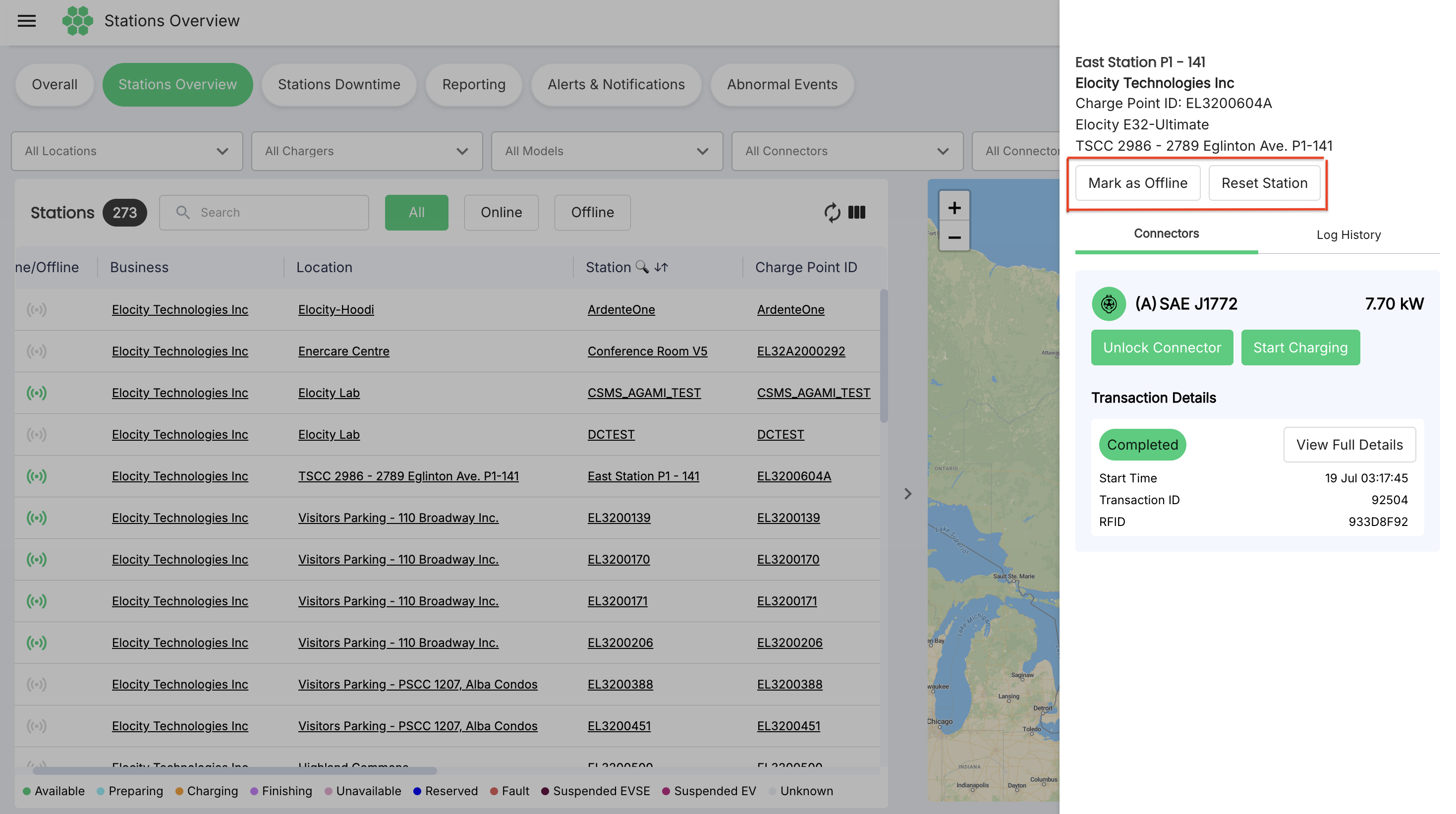Click the Fault red legend dot
Screen dimensions: 1456x814
pyautogui.click(x=494, y=791)
